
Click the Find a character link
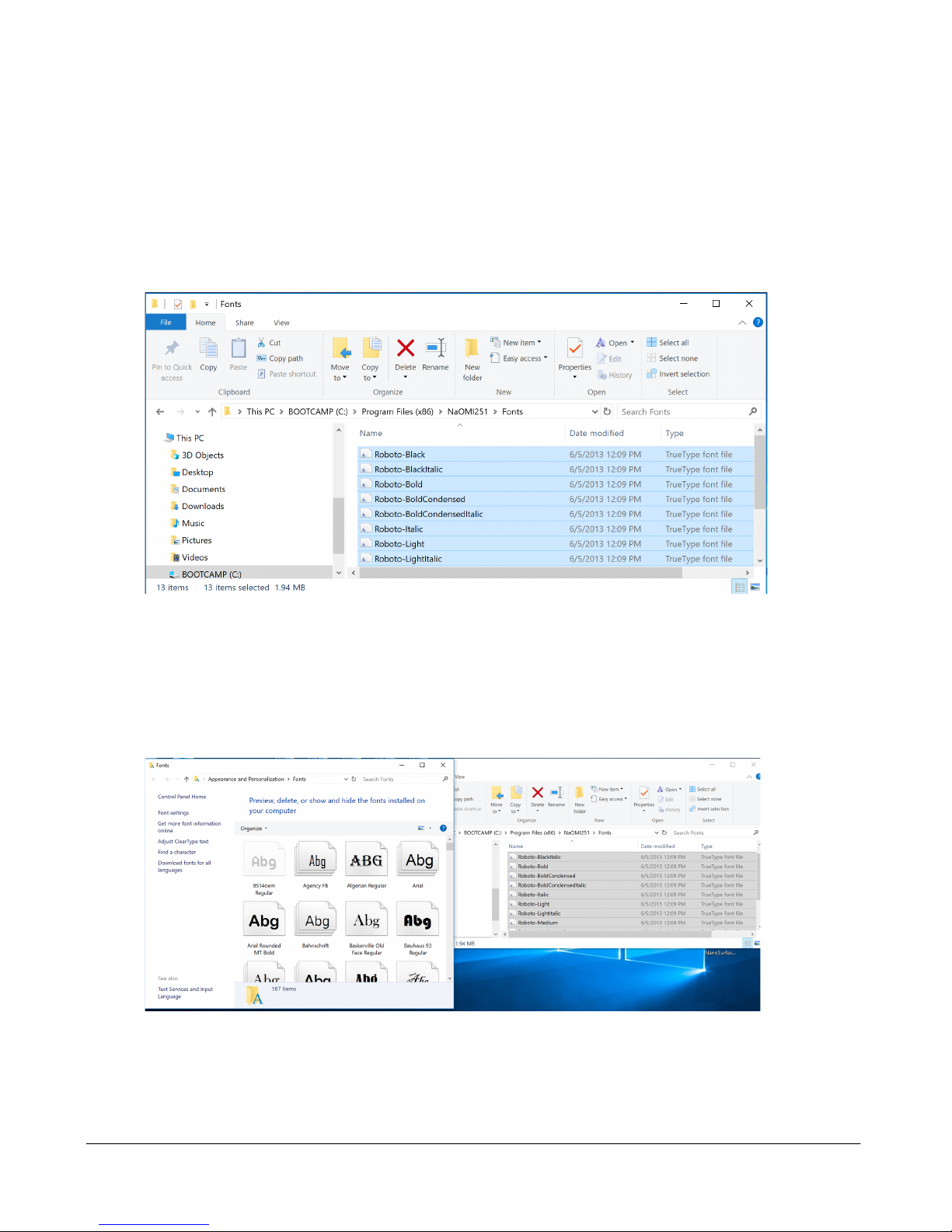click(177, 853)
